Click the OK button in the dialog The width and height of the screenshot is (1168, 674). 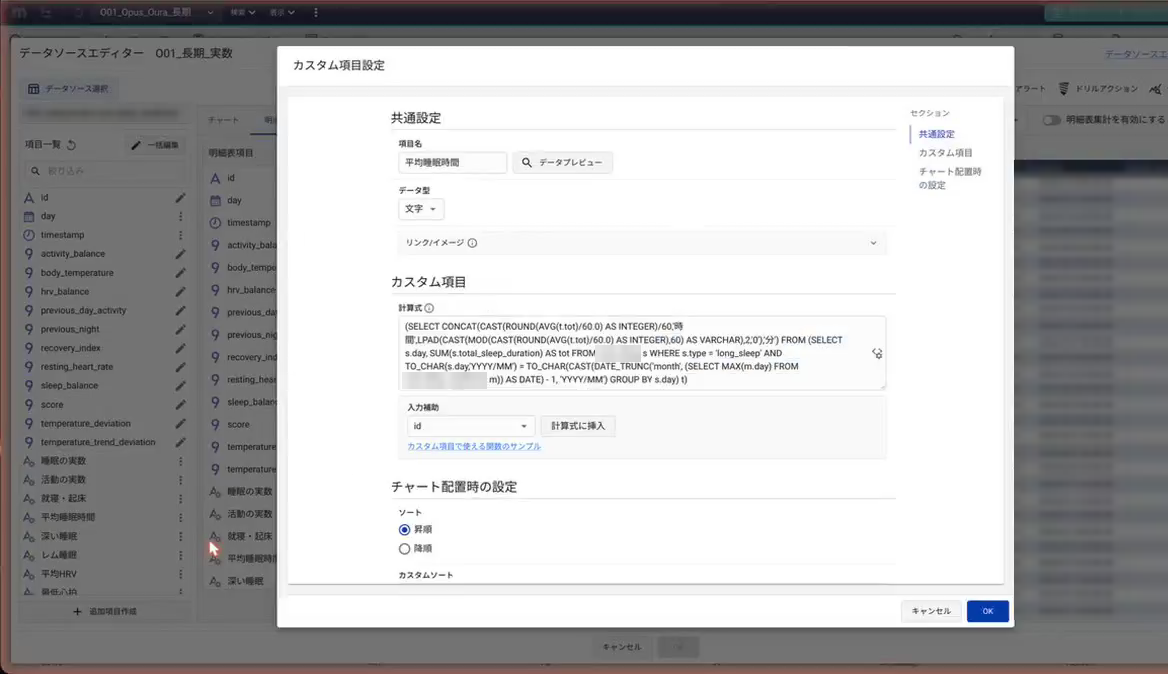(x=988, y=611)
